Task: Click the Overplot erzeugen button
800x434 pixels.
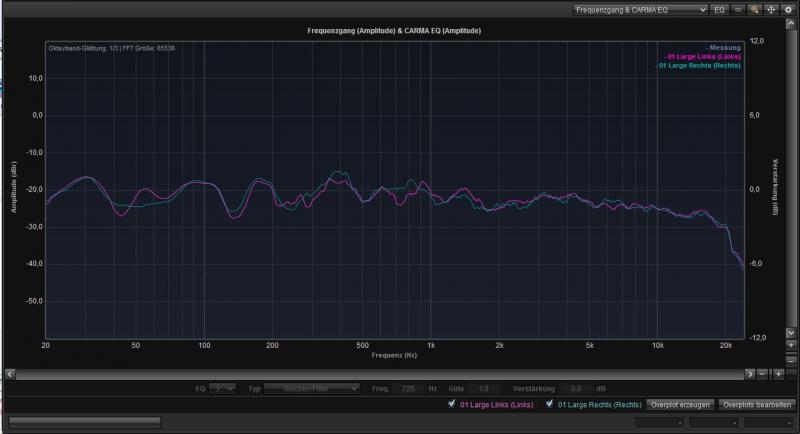Action: tap(680, 405)
